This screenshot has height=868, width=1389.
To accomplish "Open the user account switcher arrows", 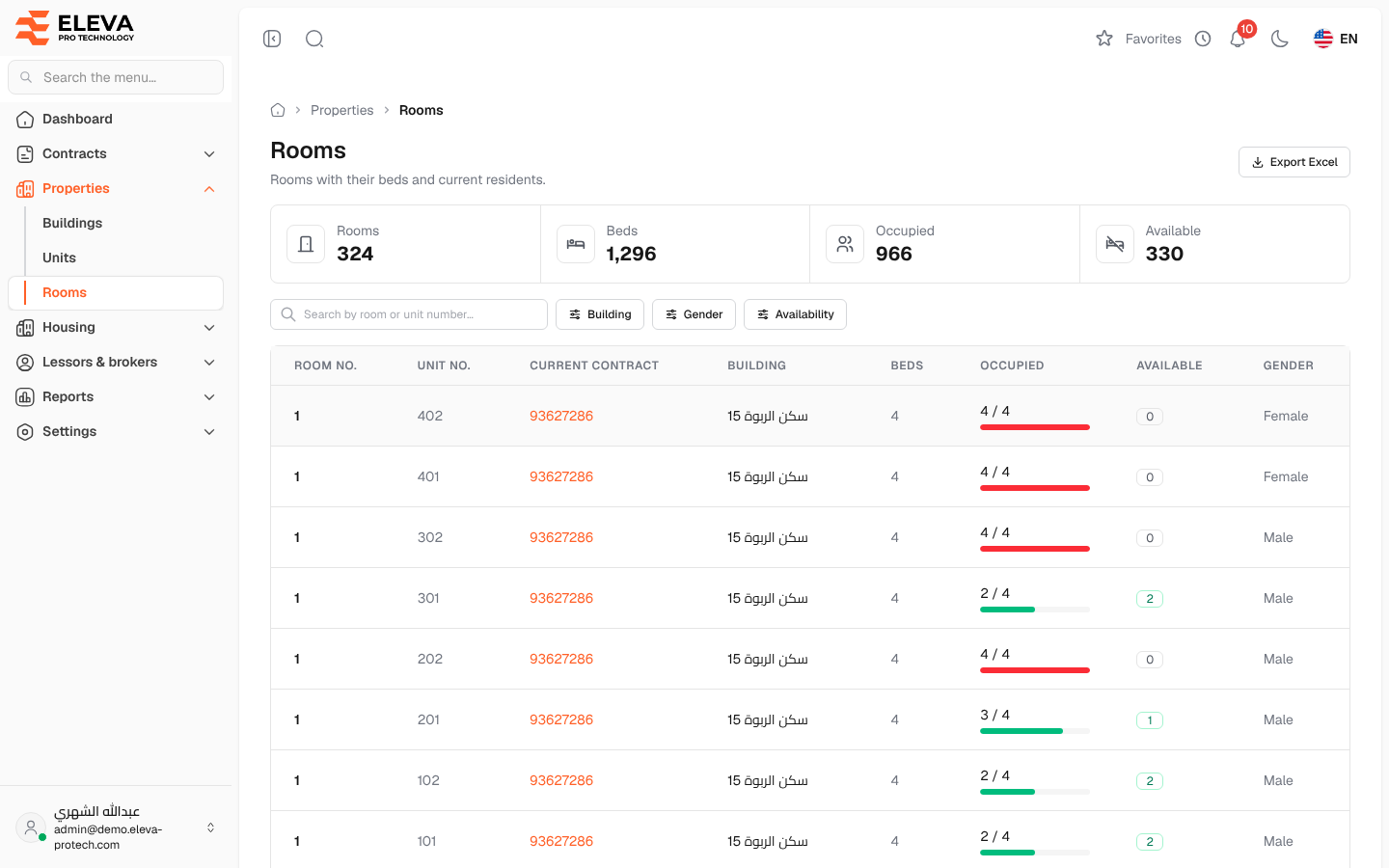I will point(210,827).
